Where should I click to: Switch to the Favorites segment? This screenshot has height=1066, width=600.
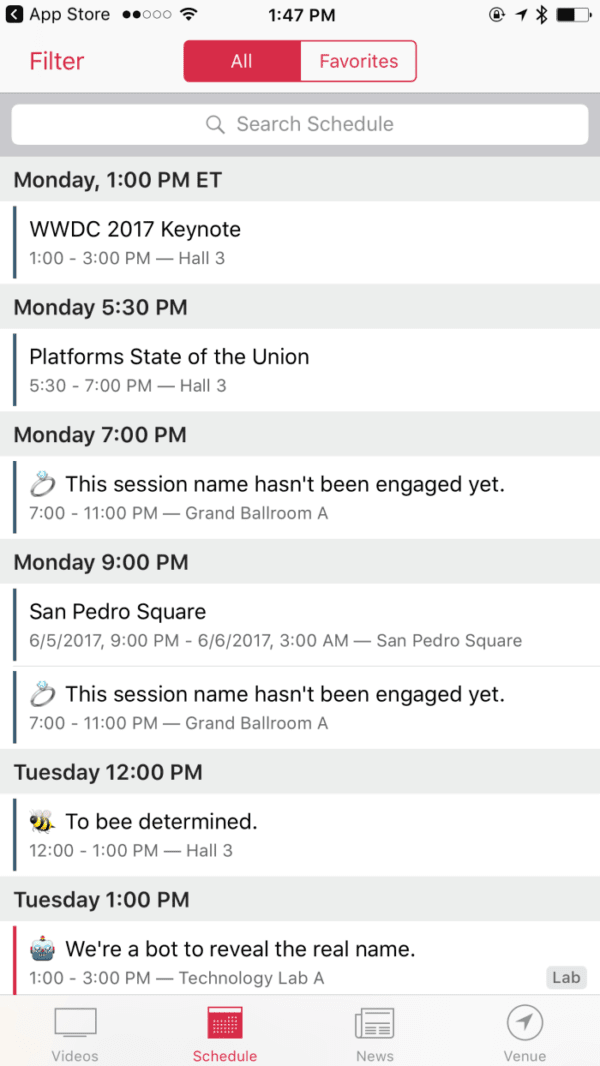point(358,62)
